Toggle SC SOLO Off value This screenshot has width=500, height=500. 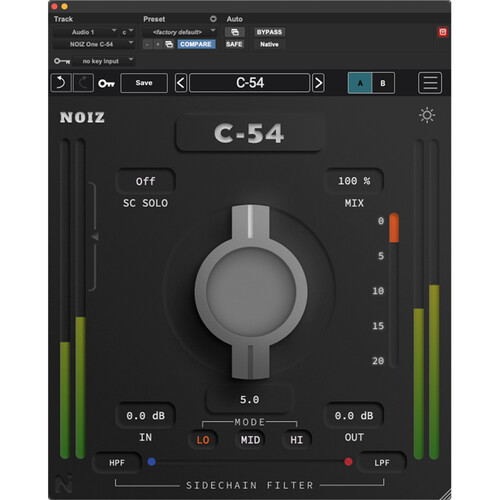(145, 181)
